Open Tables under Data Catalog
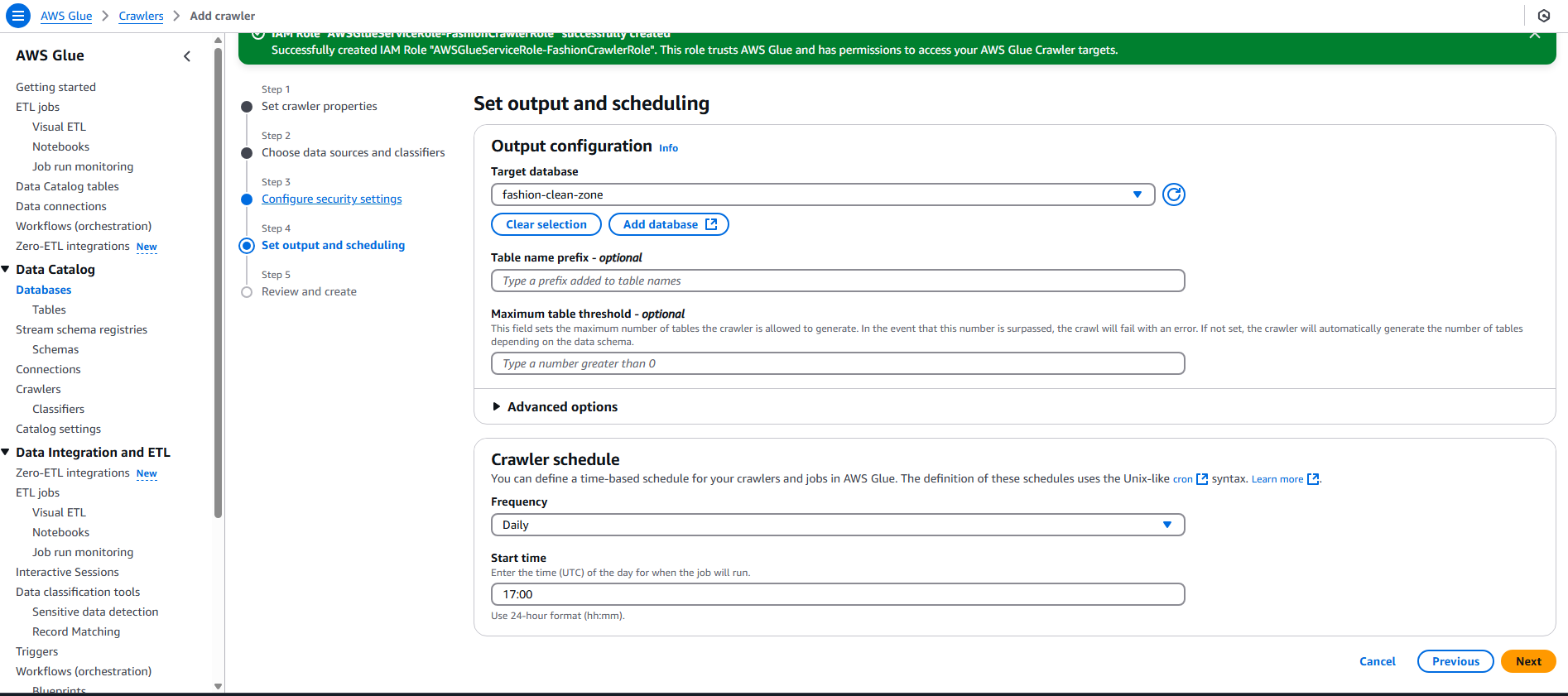The width and height of the screenshot is (1568, 696). 49,310
